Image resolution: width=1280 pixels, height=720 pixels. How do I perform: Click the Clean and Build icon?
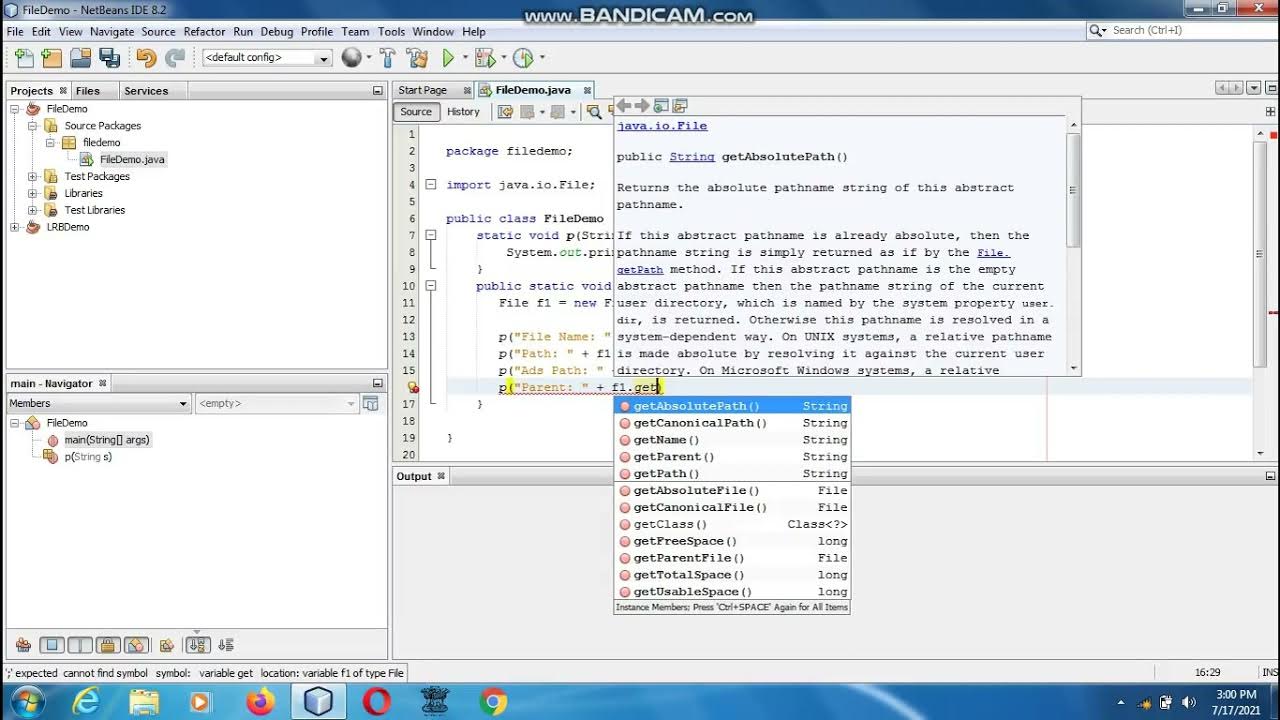click(x=417, y=58)
